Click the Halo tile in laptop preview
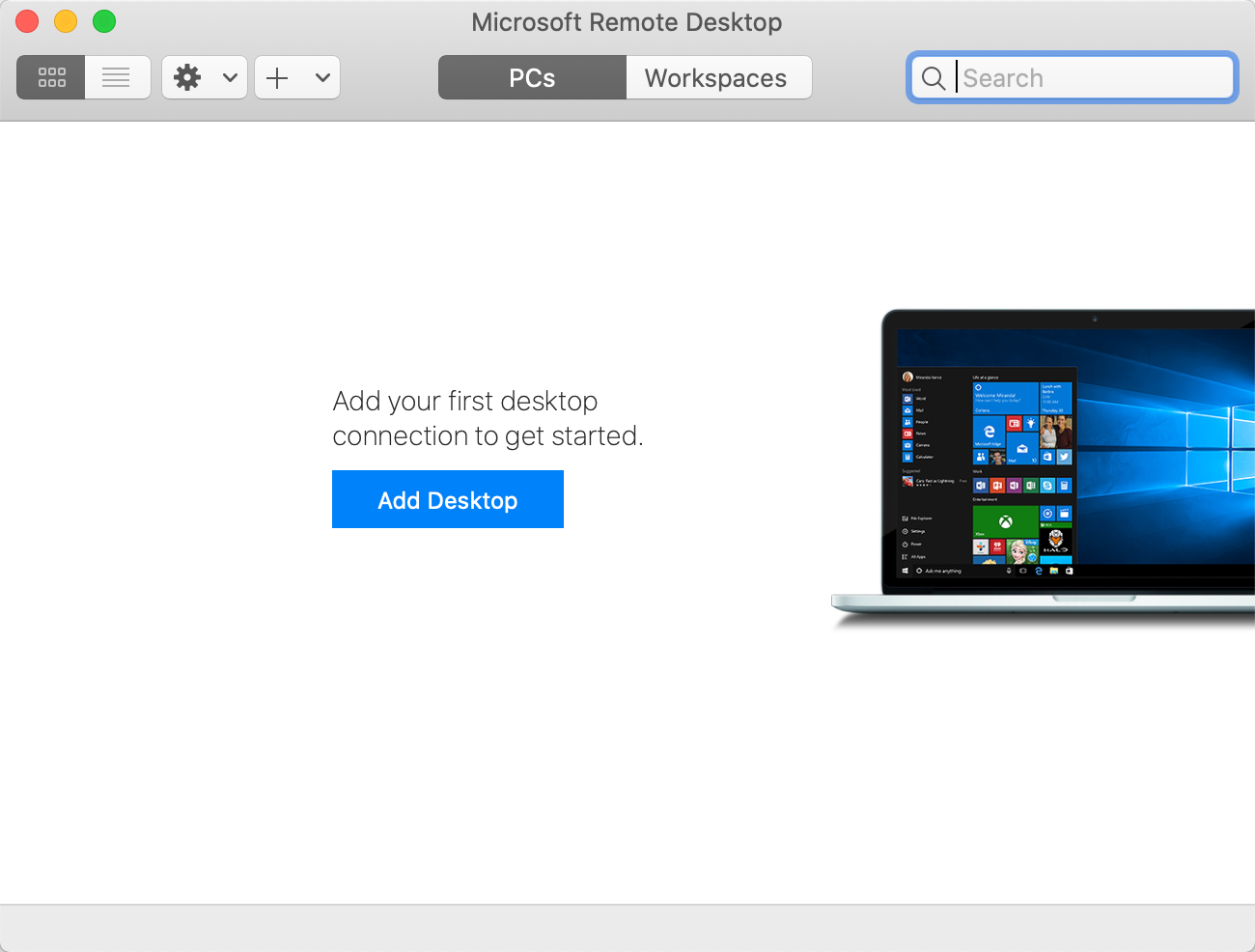This screenshot has width=1255, height=952. click(x=1055, y=542)
